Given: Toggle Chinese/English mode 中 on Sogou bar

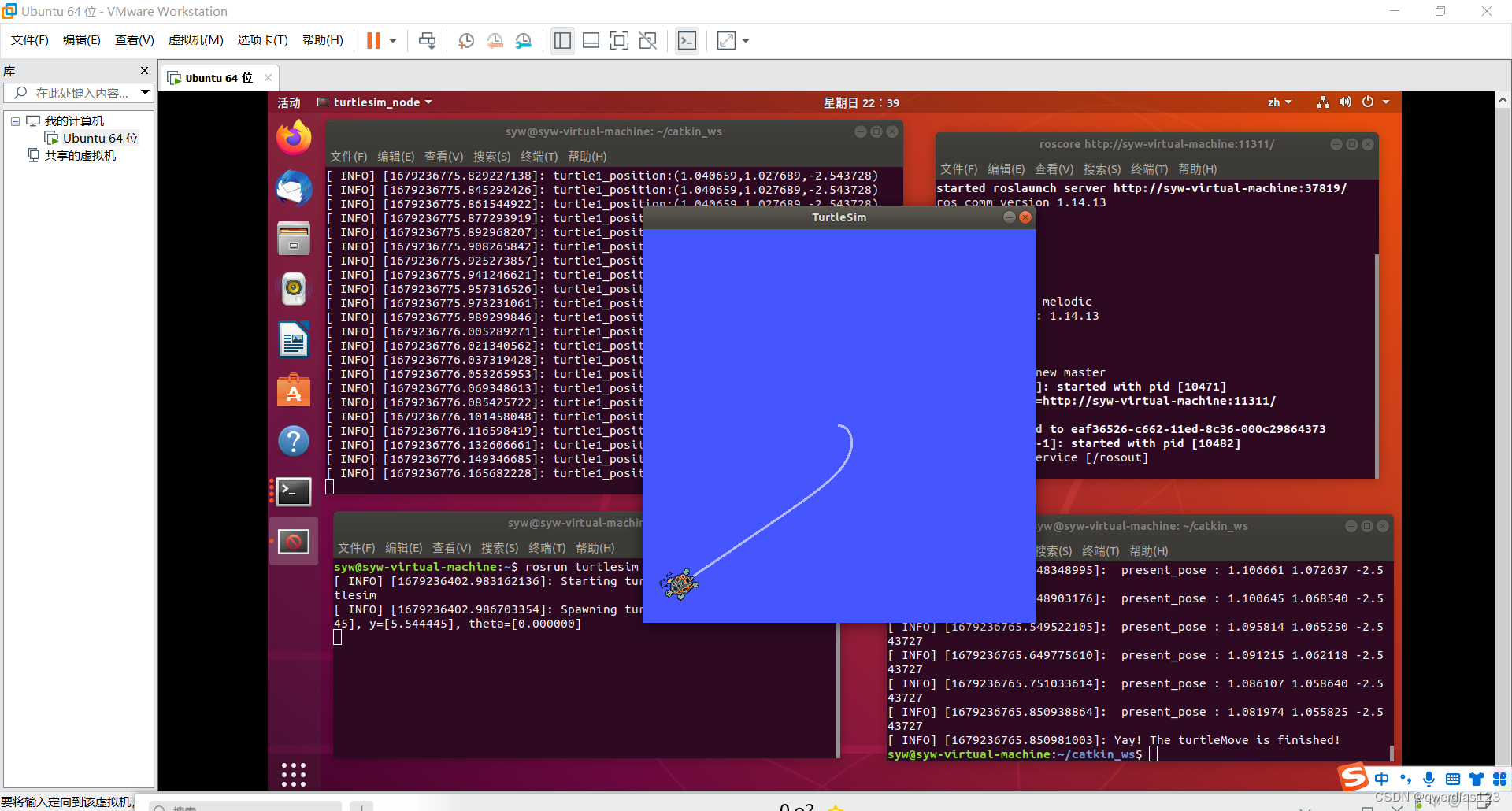Looking at the screenshot, I should point(1381,780).
